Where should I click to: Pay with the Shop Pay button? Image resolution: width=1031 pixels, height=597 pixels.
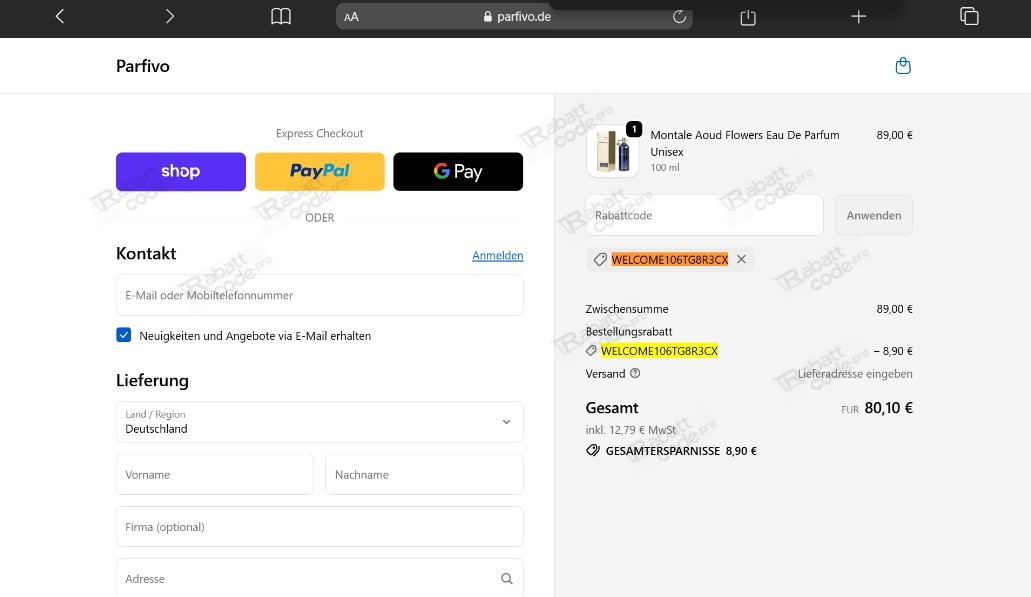181,172
